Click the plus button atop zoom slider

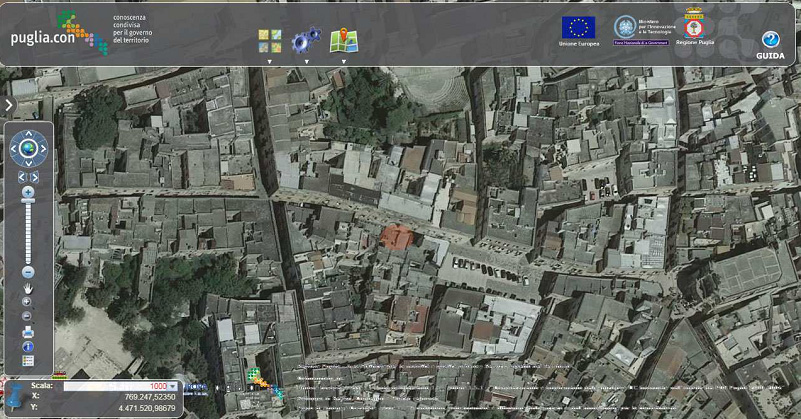[28, 192]
